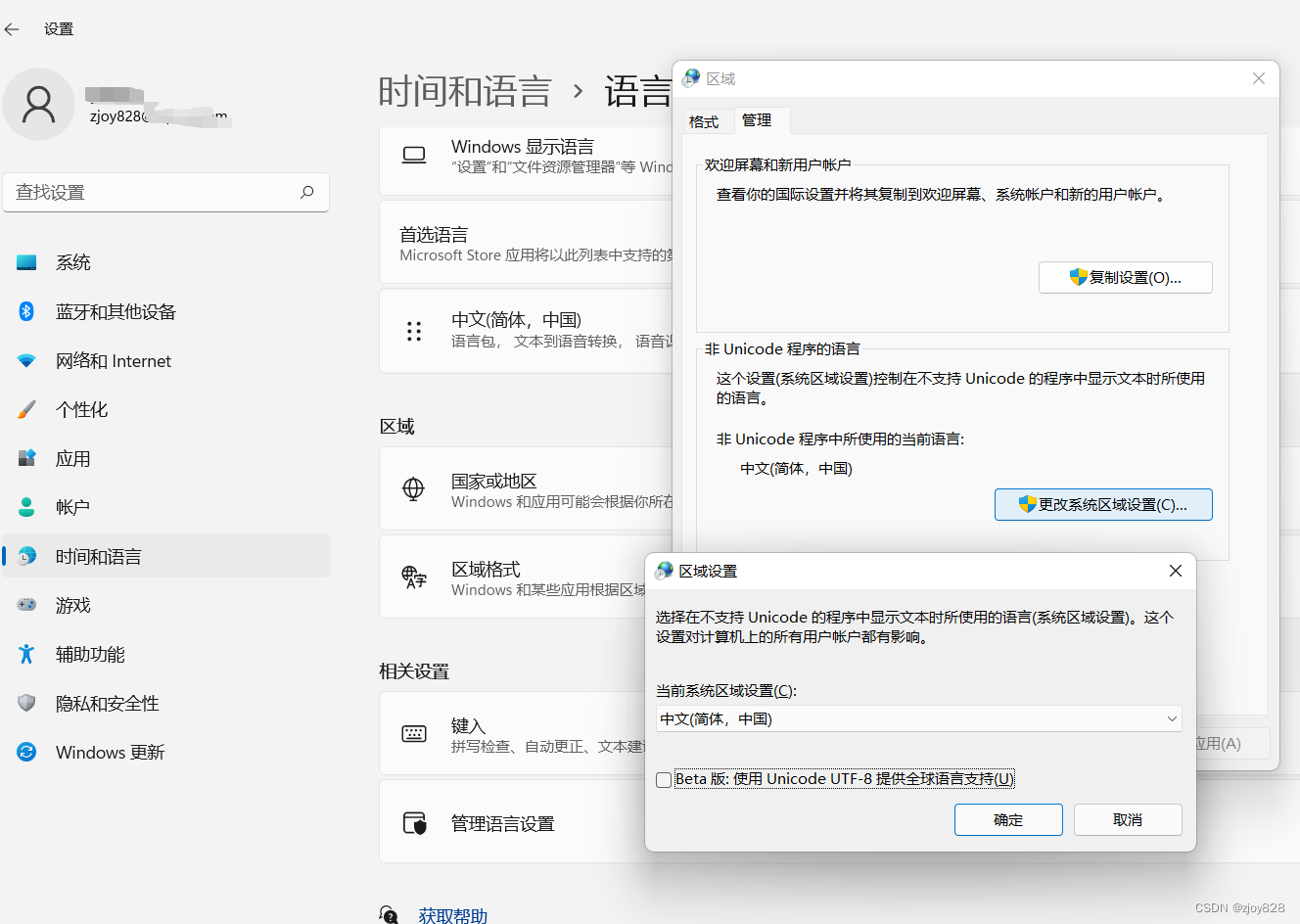Close the 区域 dialog window
This screenshot has height=924, width=1300.
(x=1259, y=78)
